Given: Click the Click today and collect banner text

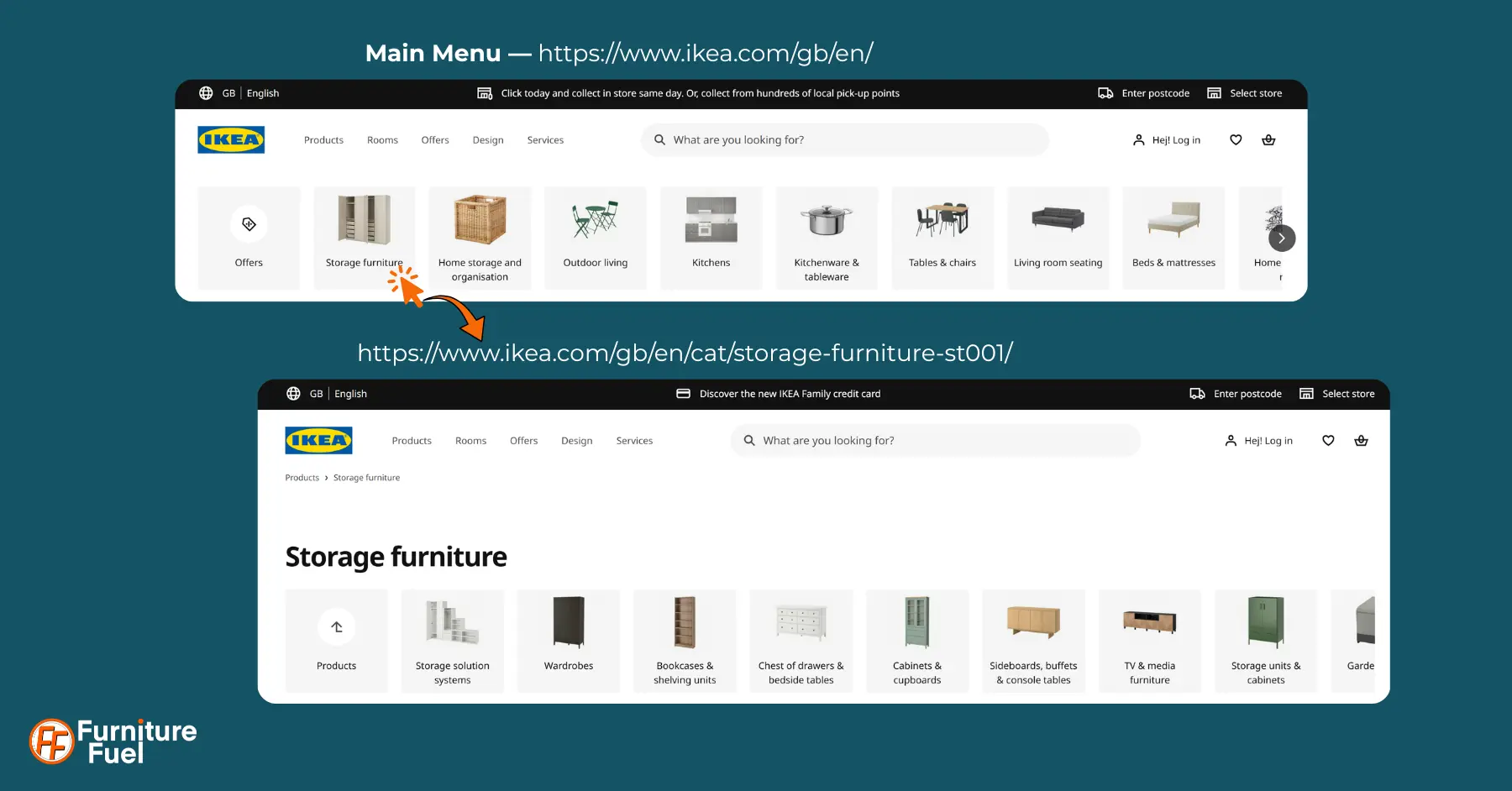Looking at the screenshot, I should [700, 93].
